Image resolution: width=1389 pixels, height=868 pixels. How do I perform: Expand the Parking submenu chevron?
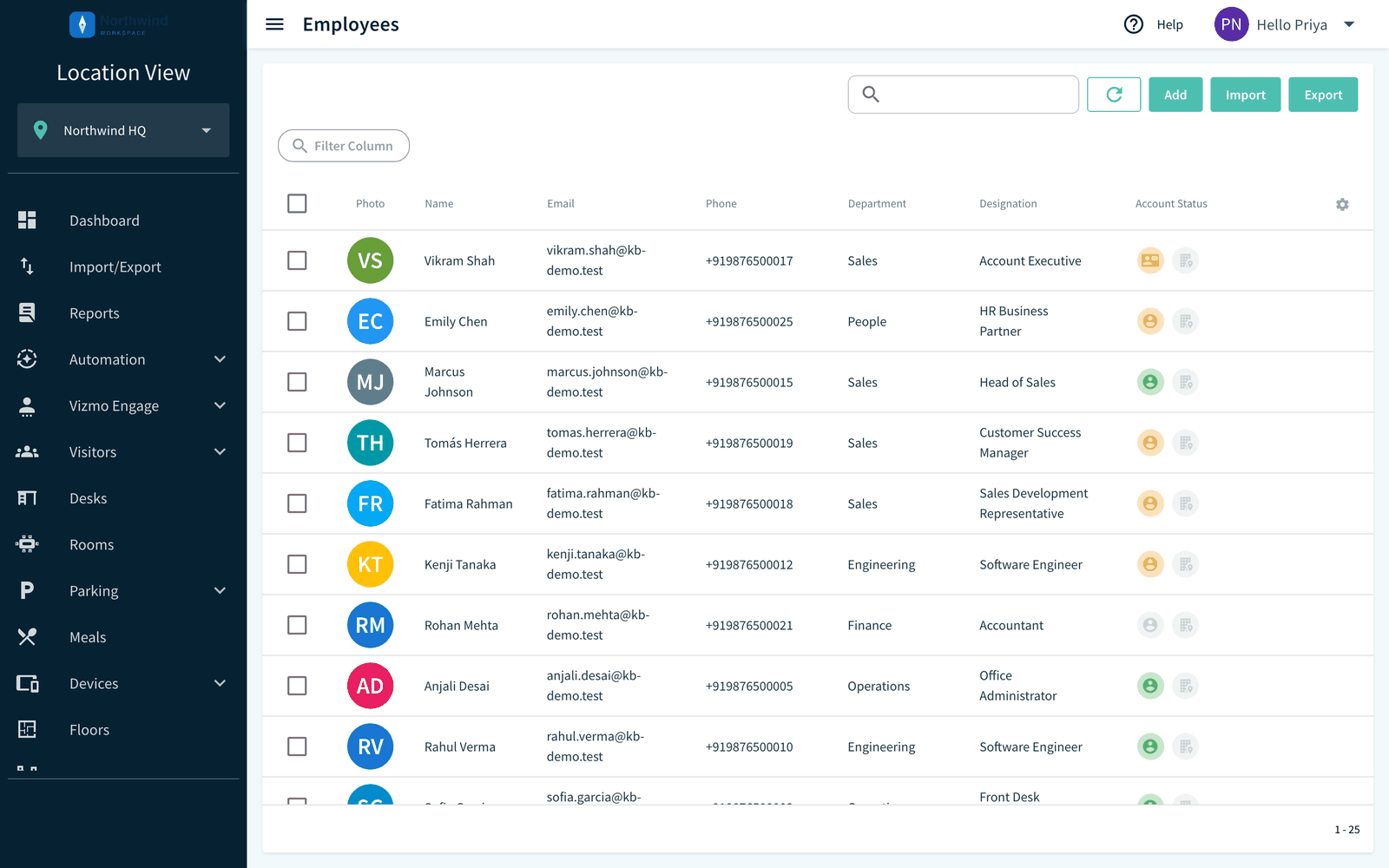(x=220, y=590)
